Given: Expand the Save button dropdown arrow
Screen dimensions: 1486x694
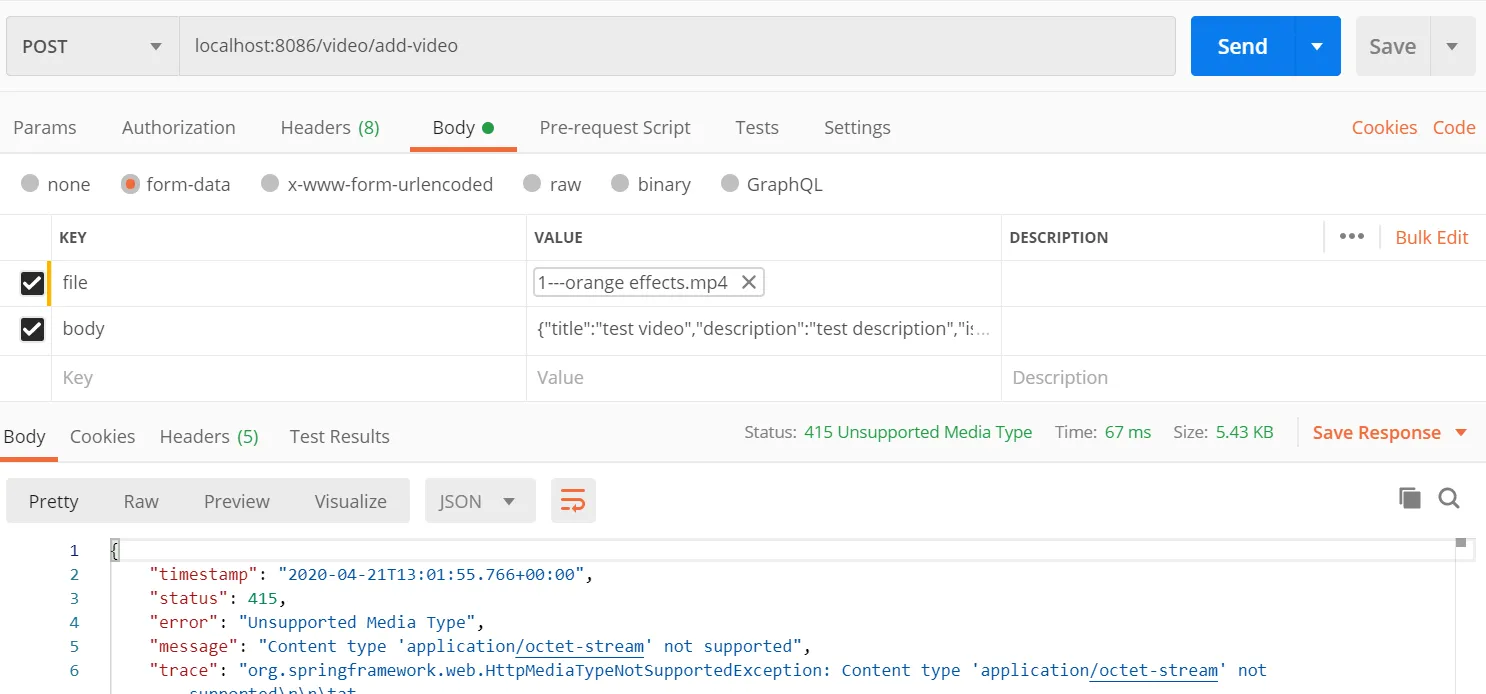Looking at the screenshot, I should point(1452,46).
